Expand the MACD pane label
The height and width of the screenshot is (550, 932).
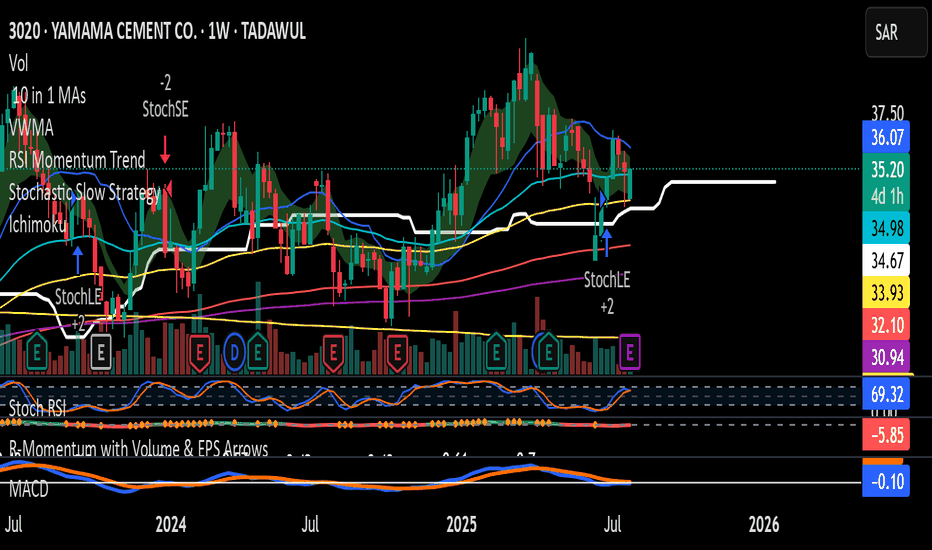point(29,490)
